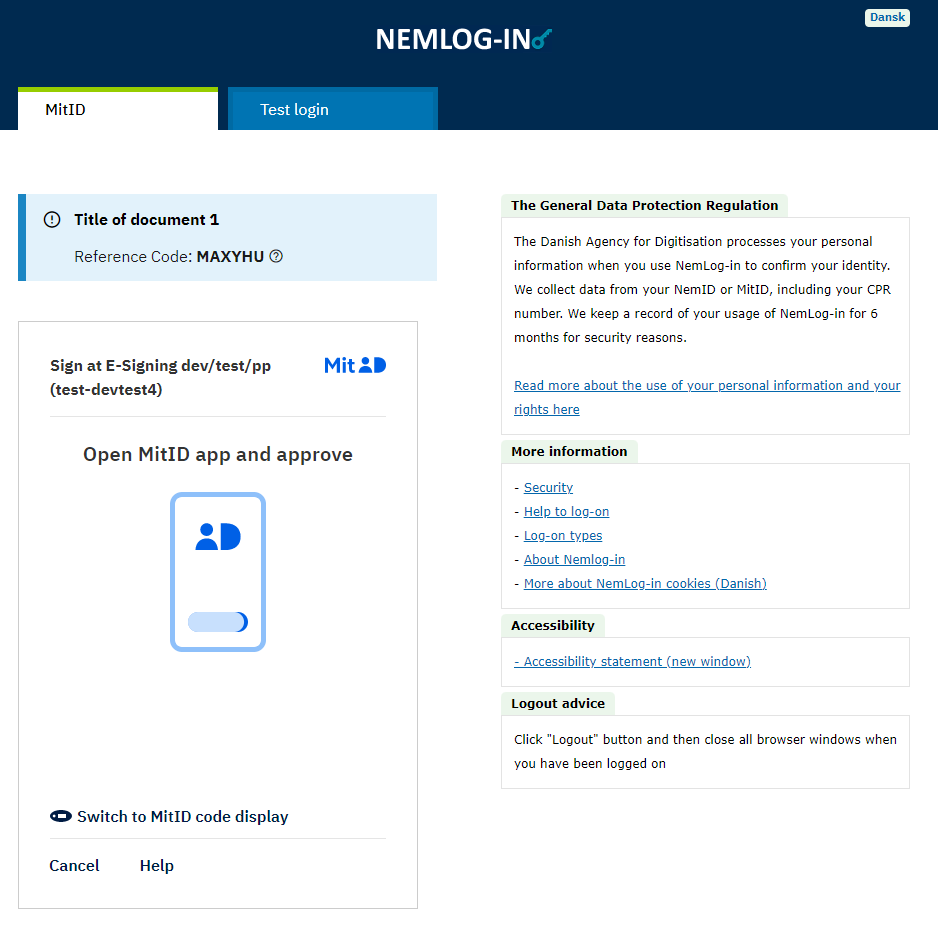Click the phone illustration with MitID app
938x931 pixels.
[218, 572]
